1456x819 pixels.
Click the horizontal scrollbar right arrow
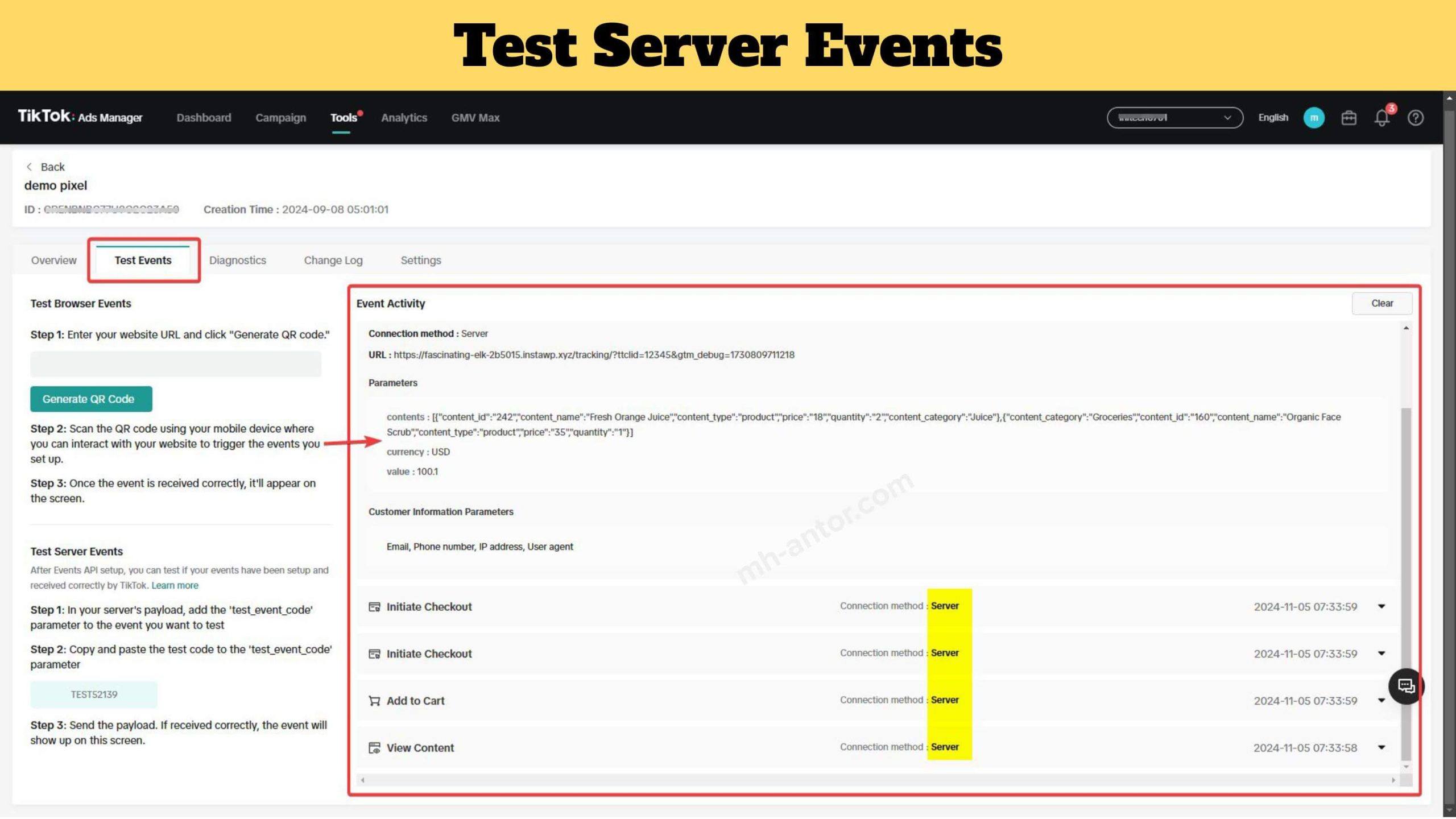click(1393, 780)
